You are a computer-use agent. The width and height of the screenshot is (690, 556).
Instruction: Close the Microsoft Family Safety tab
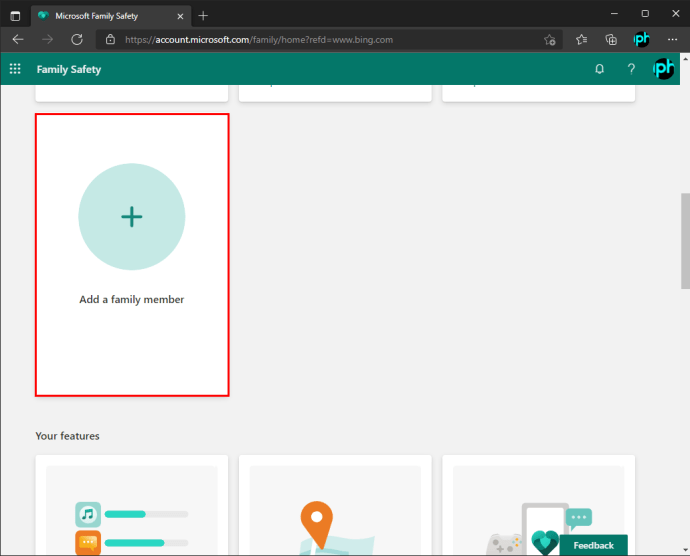coord(180,16)
